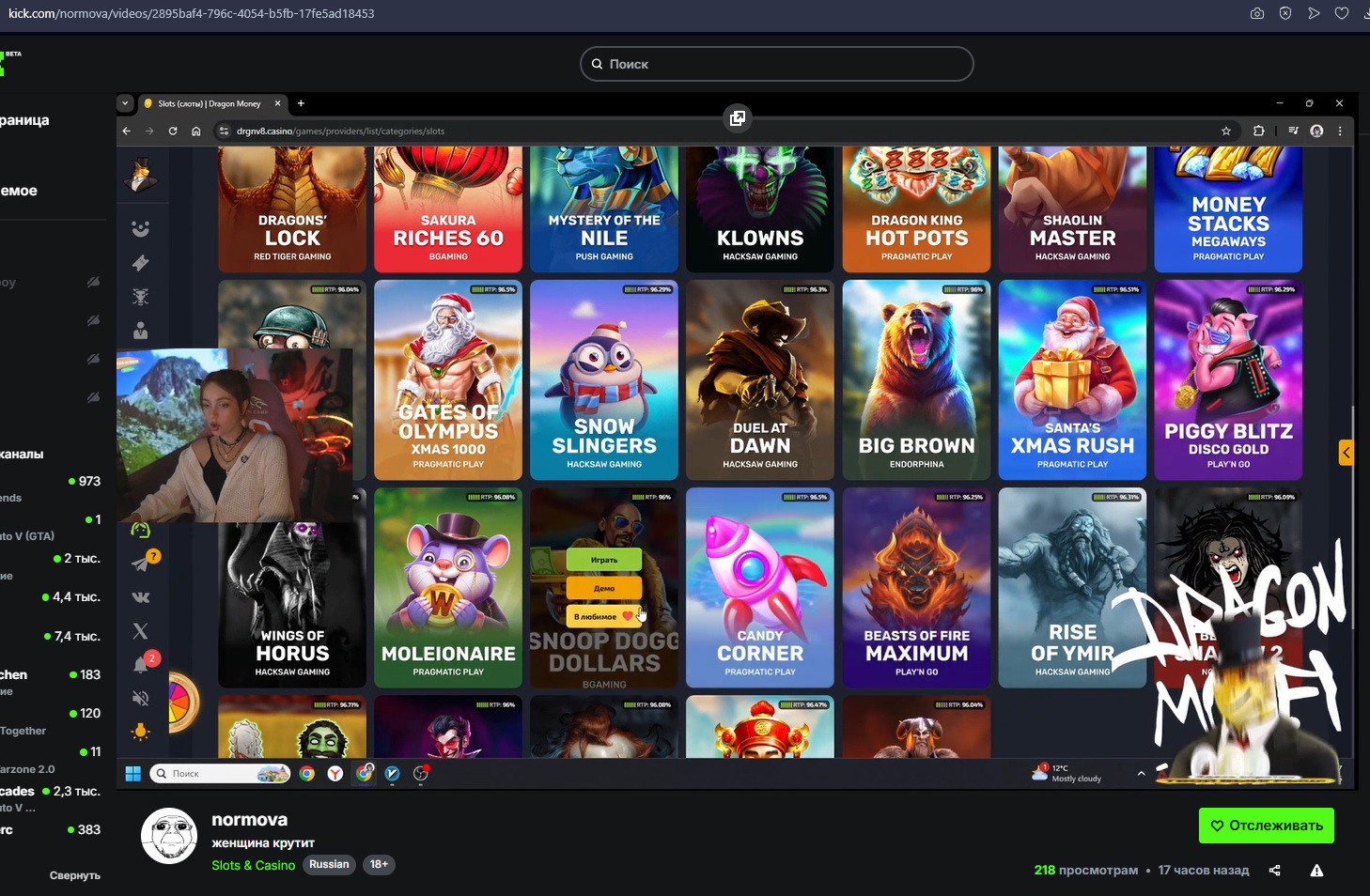Add Snoop Dogg Dollars to favorites (В любимое)
This screenshot has width=1370, height=896.
point(604,616)
